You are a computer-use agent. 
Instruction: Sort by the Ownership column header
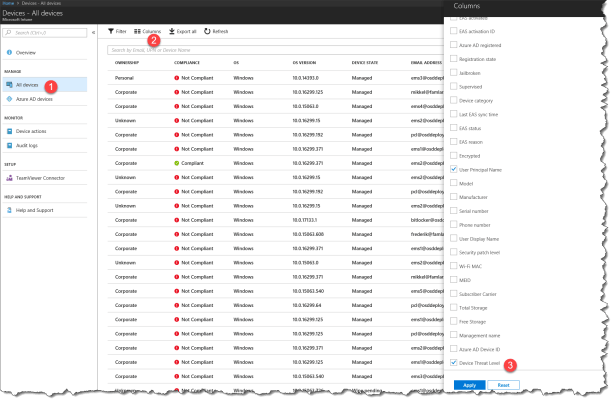click(x=127, y=63)
